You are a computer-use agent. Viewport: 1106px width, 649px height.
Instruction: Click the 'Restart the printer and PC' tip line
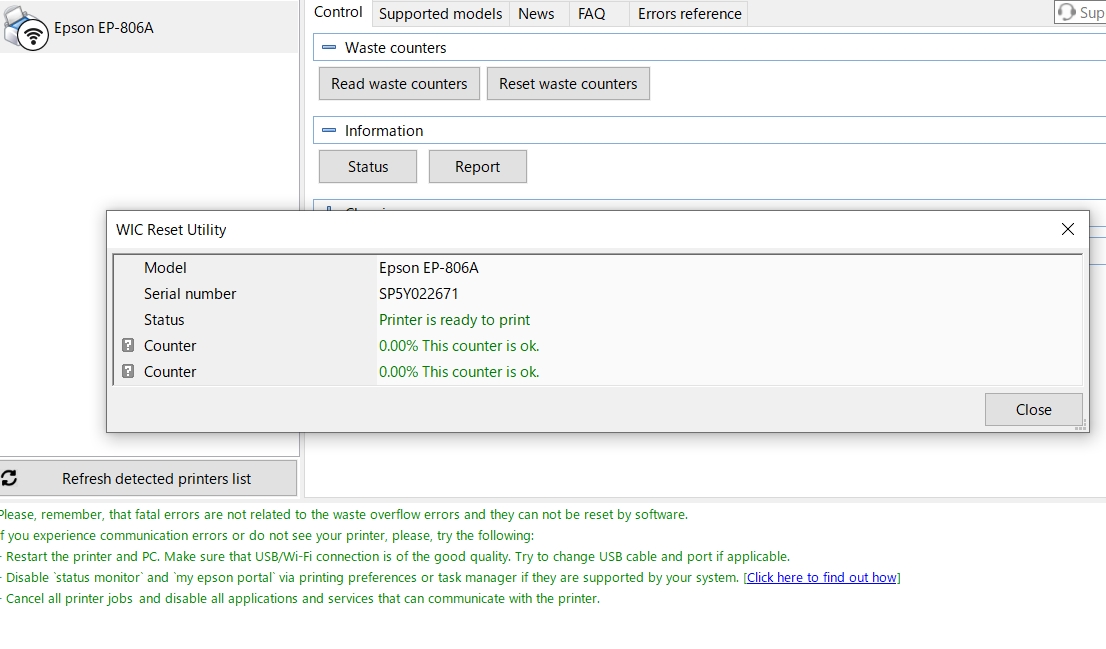tap(395, 557)
